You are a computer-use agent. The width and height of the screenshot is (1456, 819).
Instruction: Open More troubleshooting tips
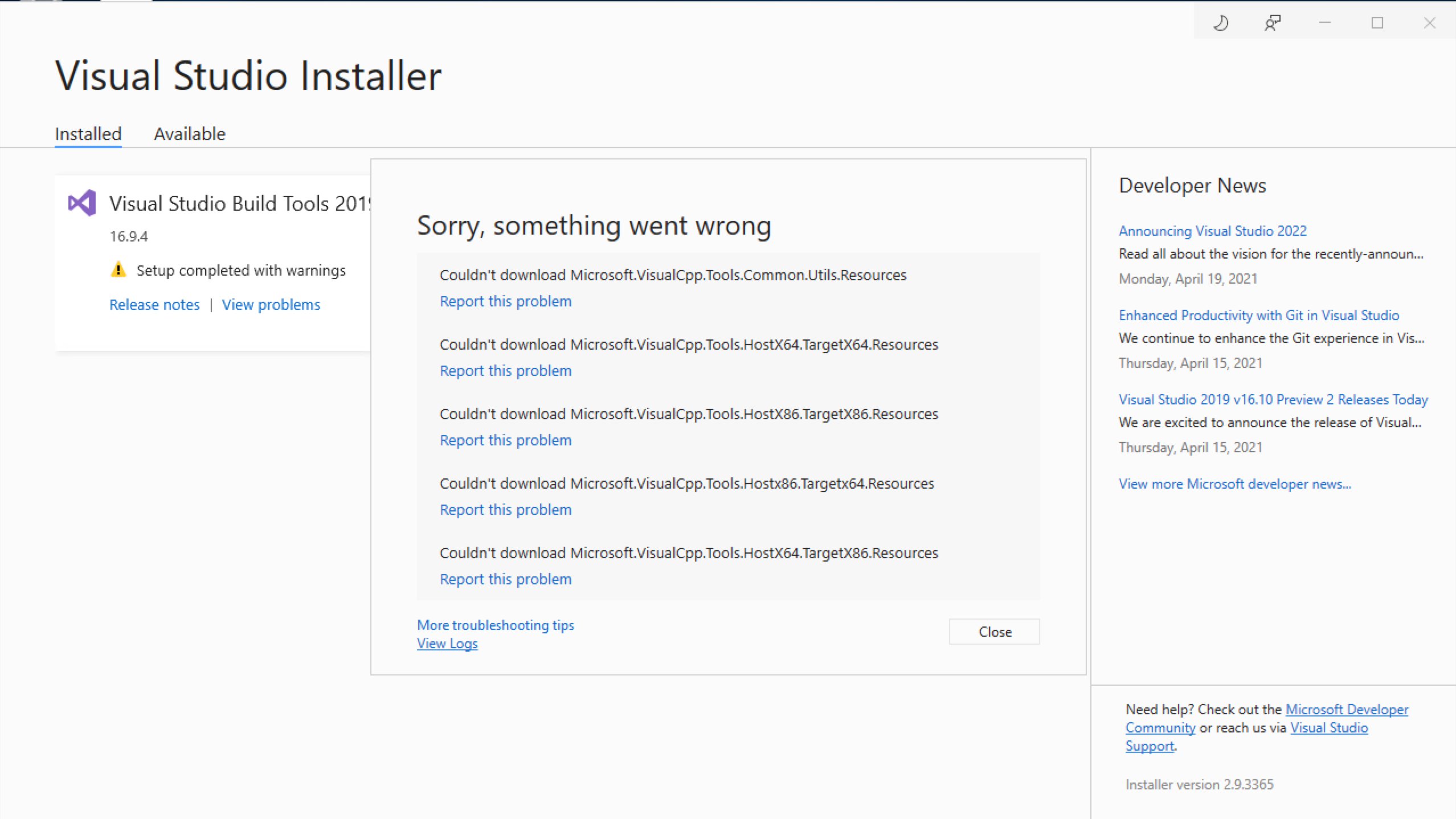pos(495,625)
